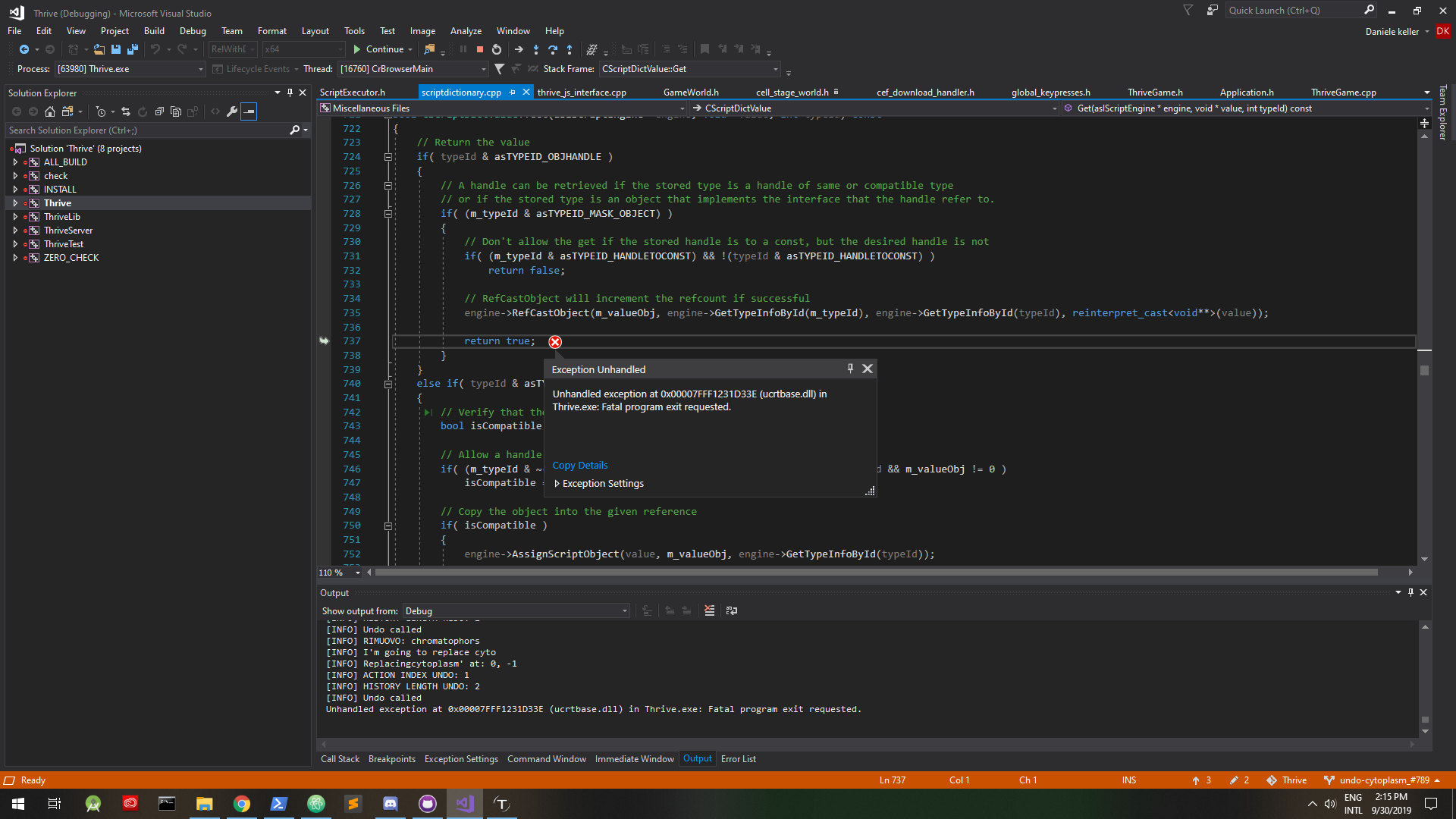Open the Call Stack window tab
The height and width of the screenshot is (819, 1456).
pyautogui.click(x=340, y=759)
